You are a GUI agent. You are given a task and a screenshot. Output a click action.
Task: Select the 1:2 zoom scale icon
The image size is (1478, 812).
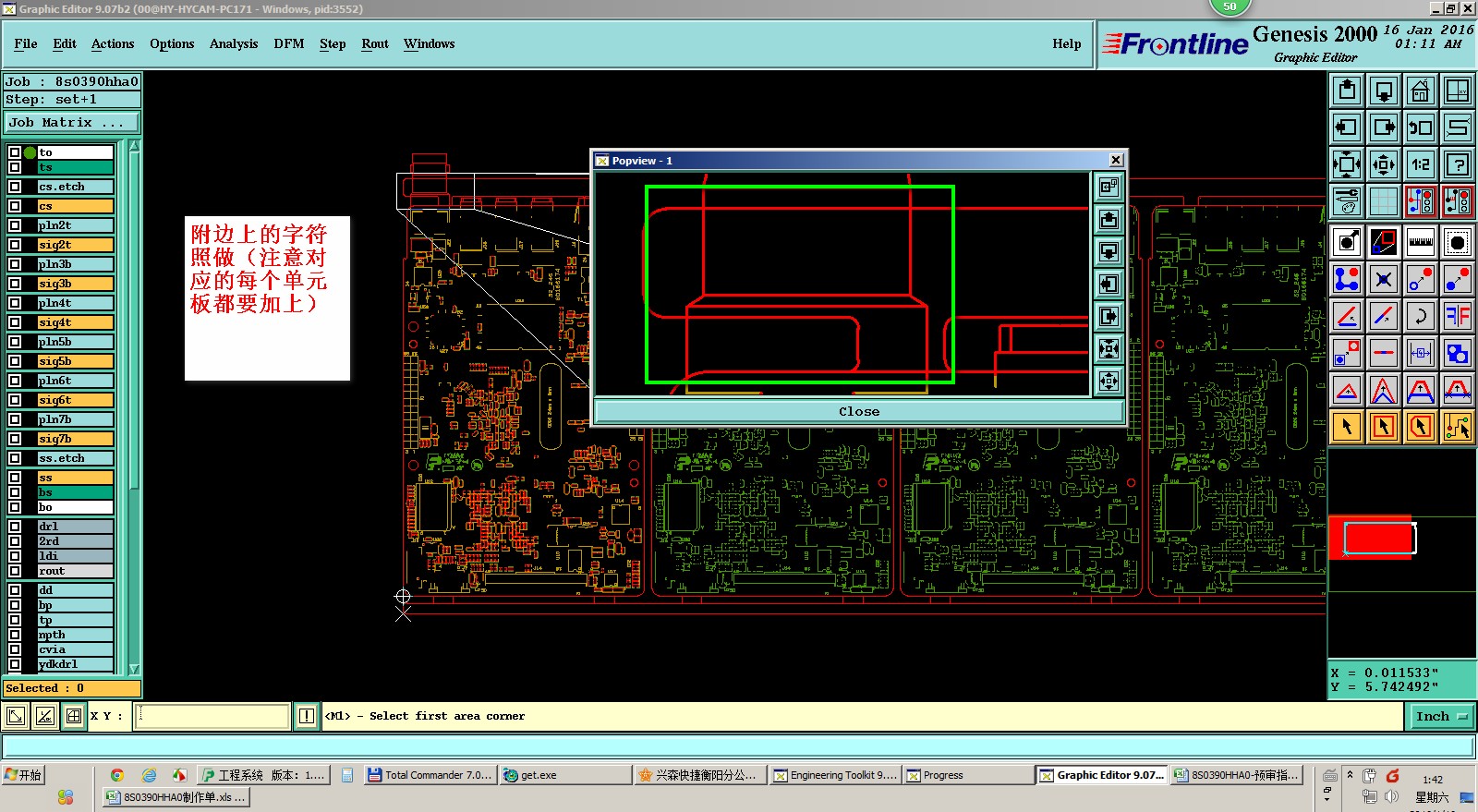point(1420,164)
